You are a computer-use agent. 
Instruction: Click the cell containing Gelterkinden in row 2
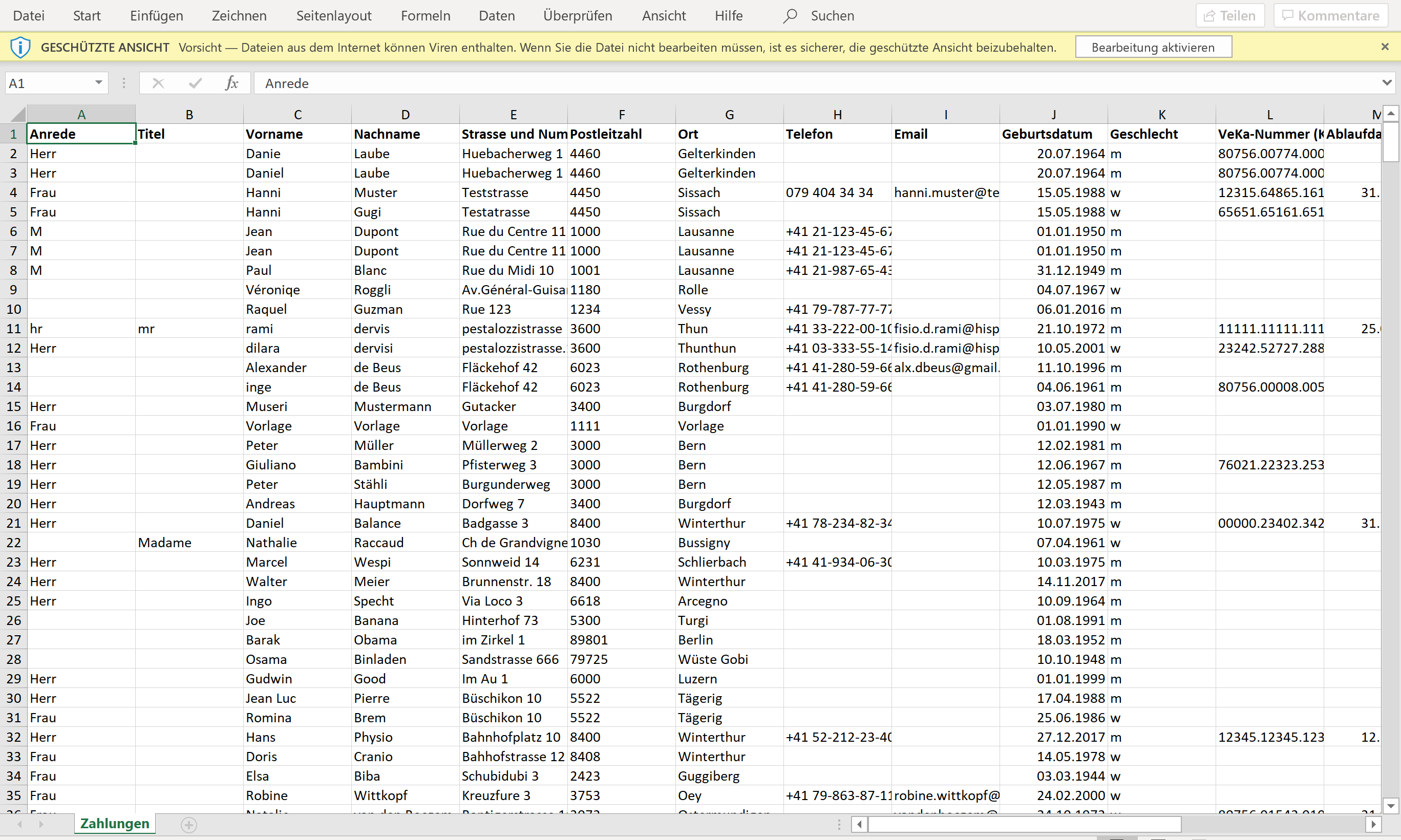coord(730,154)
